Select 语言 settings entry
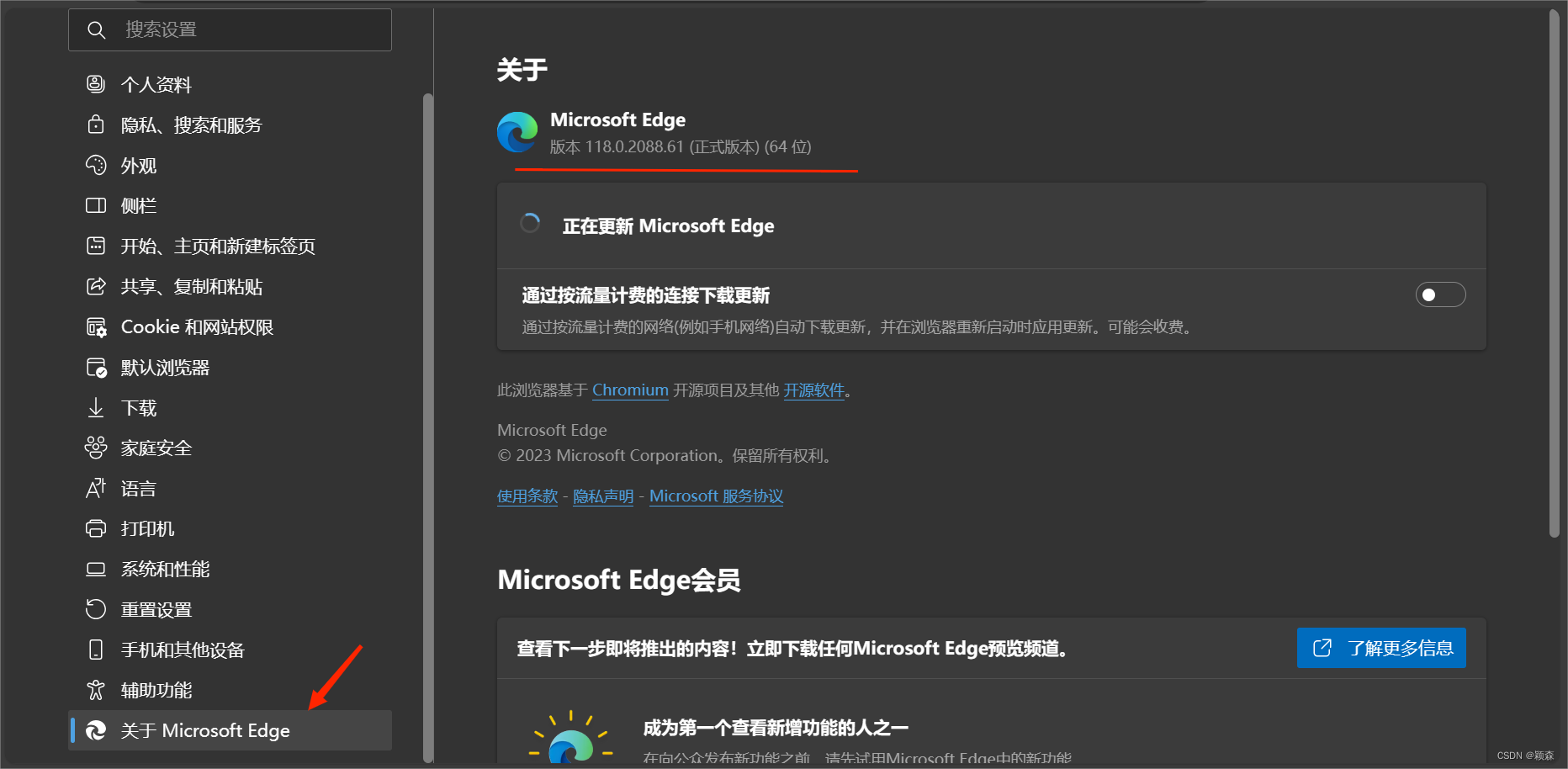 [230, 488]
